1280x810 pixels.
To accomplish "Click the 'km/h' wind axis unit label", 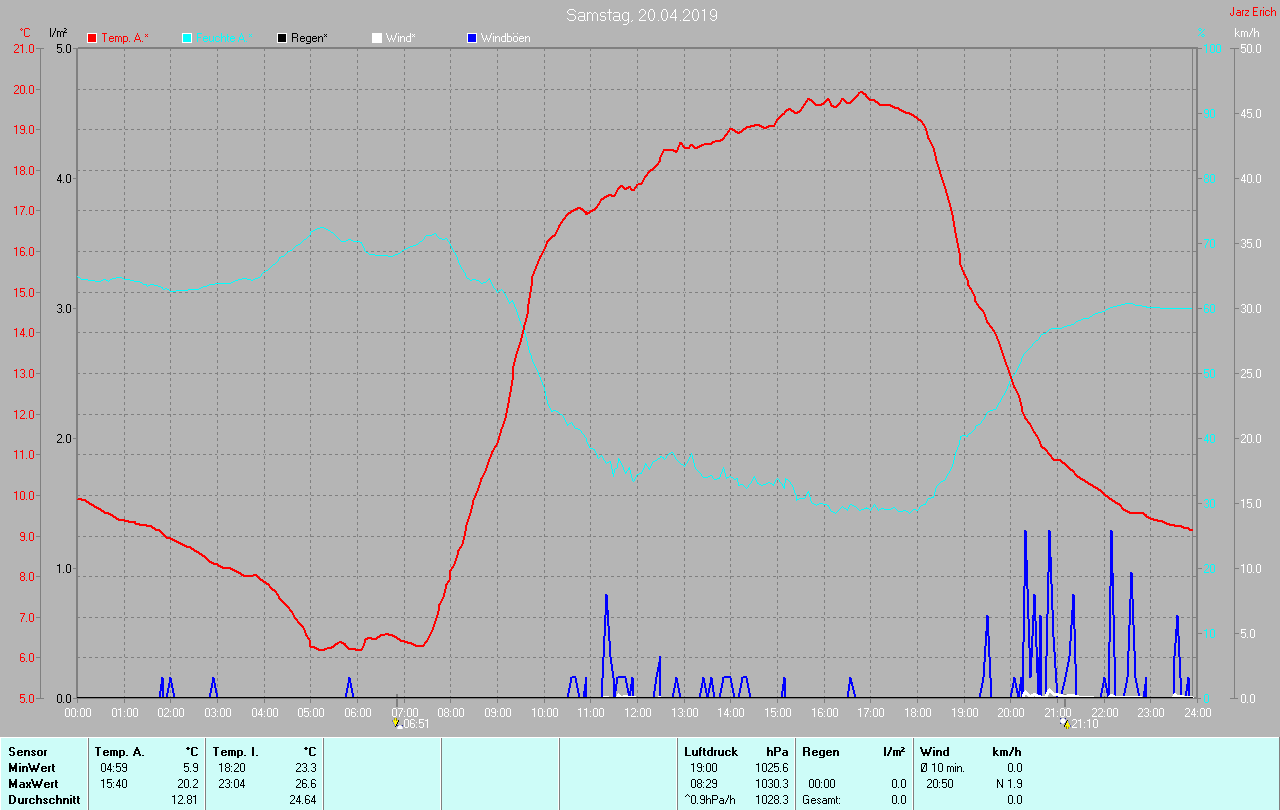I will tap(1247, 33).
